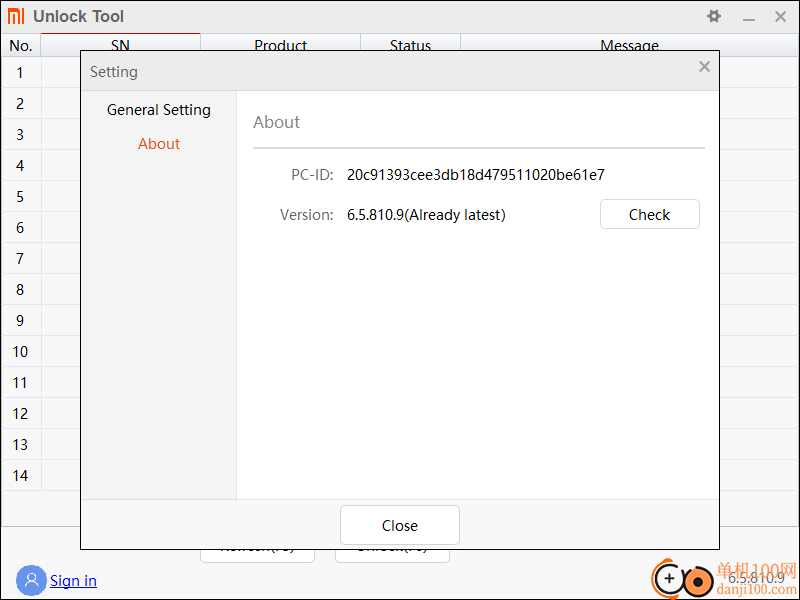Select row number 1 in the table
Image resolution: width=800 pixels, height=600 pixels.
[20, 72]
